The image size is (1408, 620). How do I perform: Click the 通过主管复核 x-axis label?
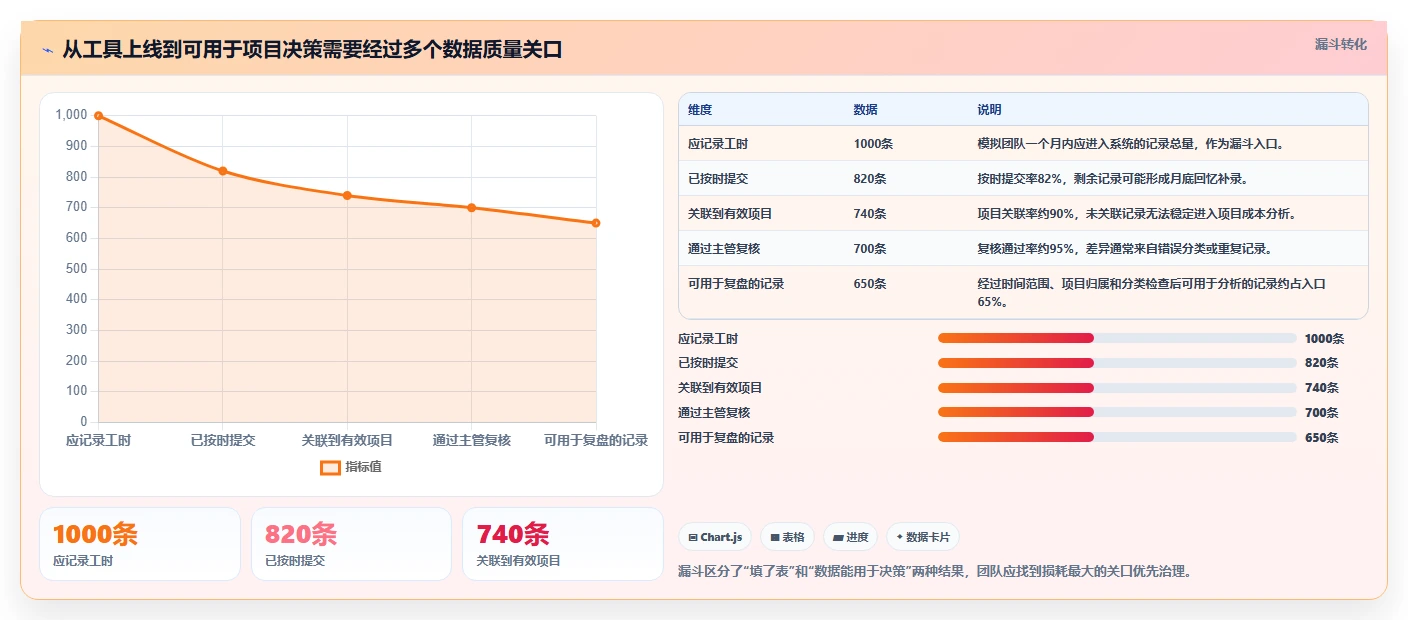pos(472,440)
